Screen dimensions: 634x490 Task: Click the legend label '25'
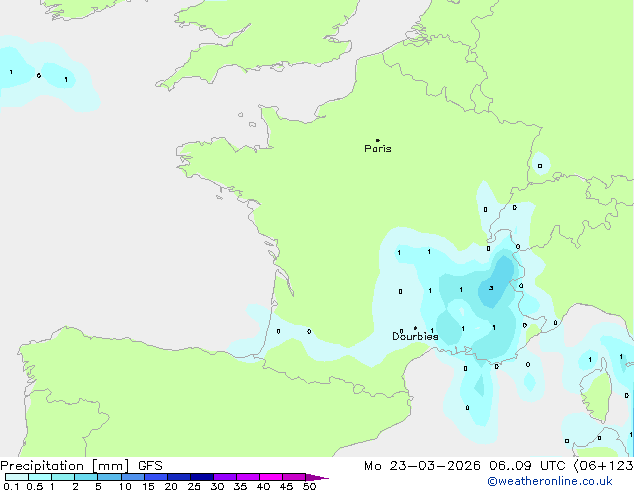click(194, 486)
